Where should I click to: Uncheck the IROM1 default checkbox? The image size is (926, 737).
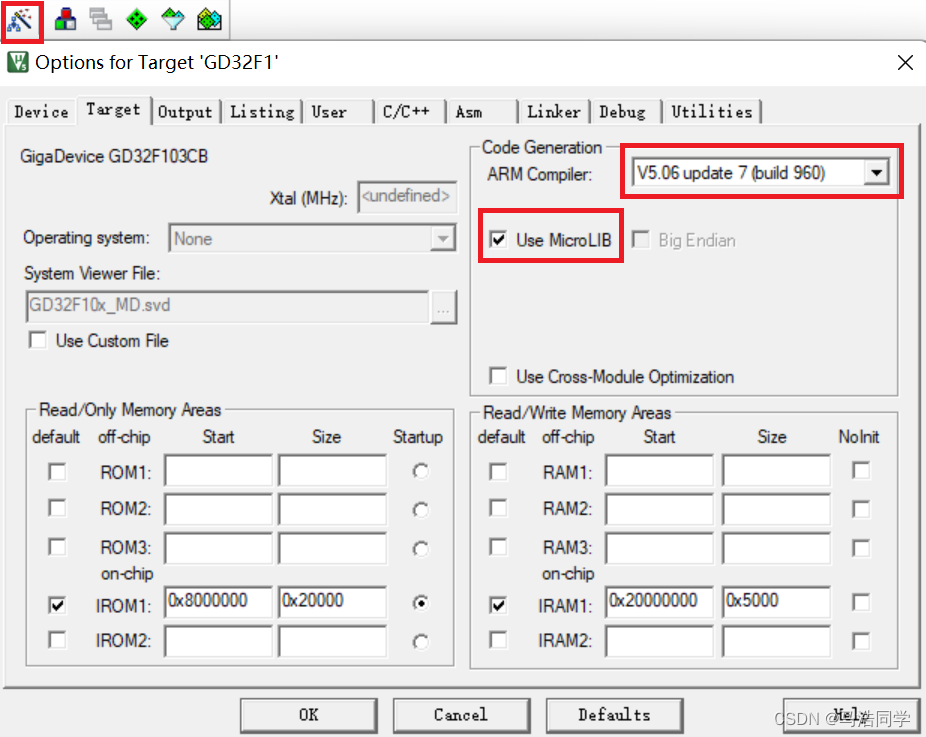coord(57,605)
